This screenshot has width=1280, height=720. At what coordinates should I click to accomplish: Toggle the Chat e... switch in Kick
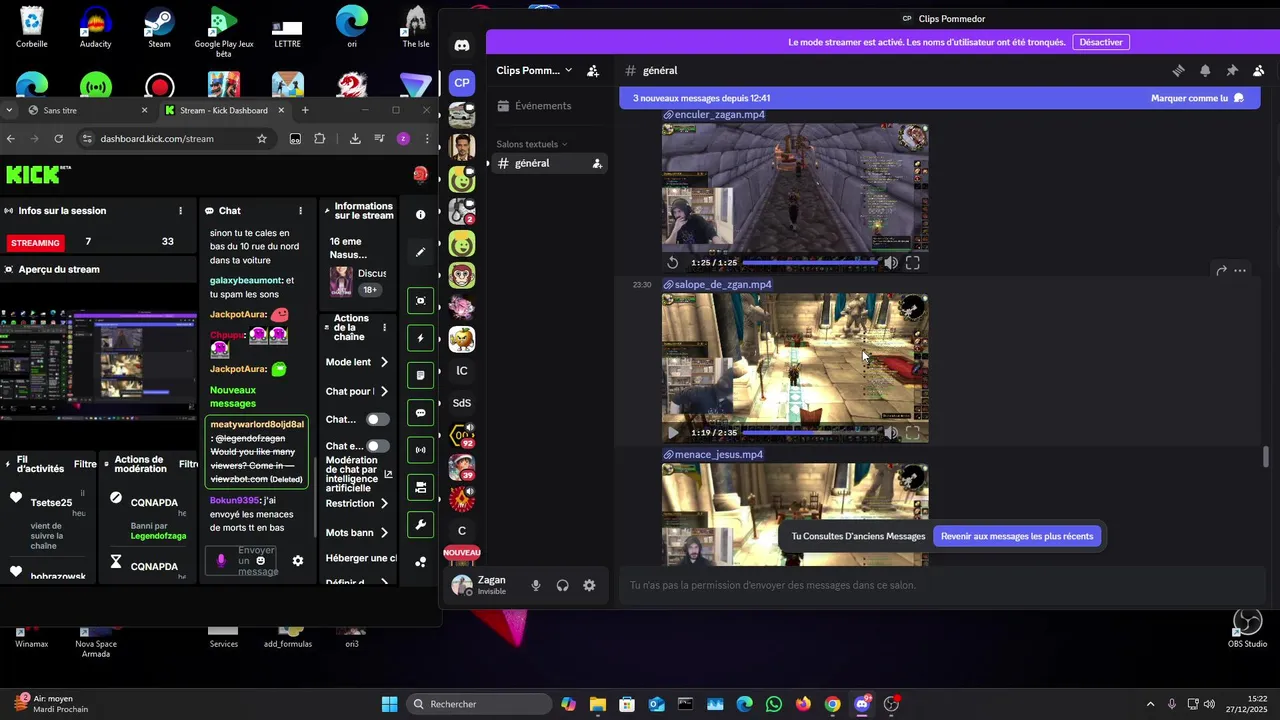pyautogui.click(x=378, y=446)
